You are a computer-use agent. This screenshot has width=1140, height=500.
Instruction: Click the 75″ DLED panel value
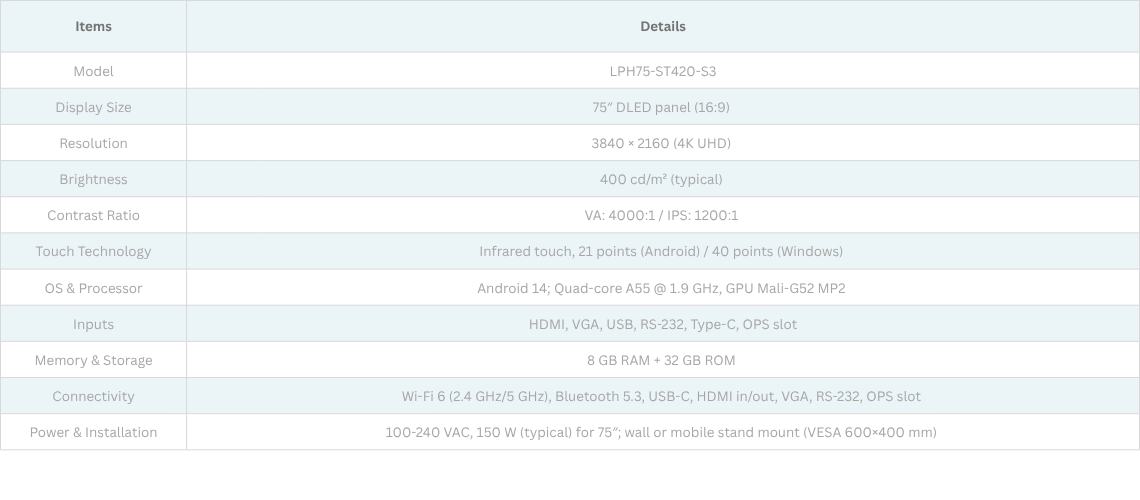[x=662, y=107]
